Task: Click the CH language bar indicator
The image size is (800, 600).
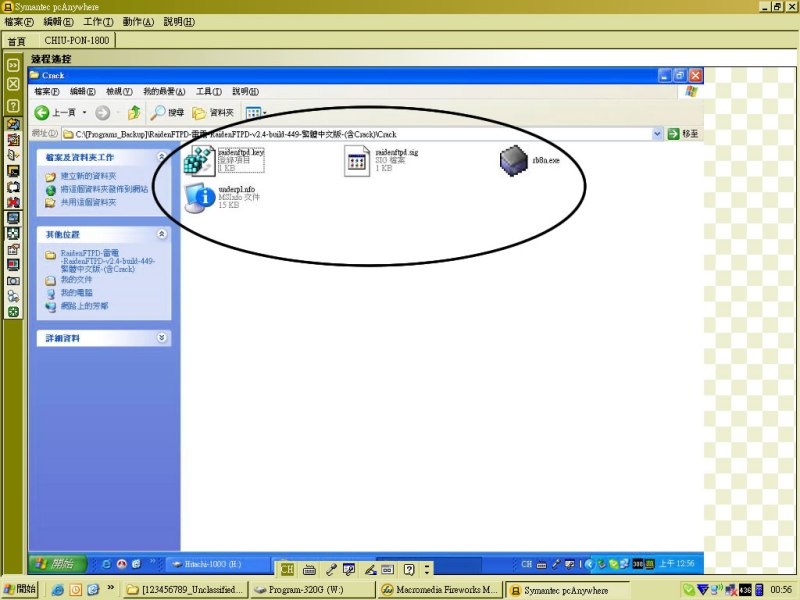Action: coord(287,569)
